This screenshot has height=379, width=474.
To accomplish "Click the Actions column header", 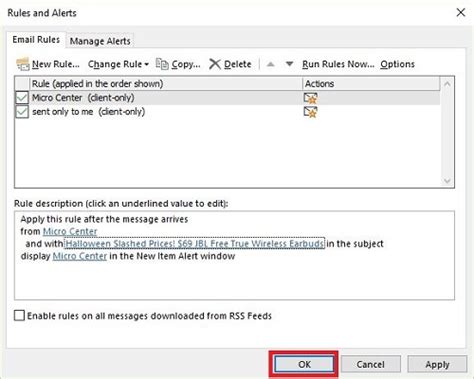I will point(371,84).
